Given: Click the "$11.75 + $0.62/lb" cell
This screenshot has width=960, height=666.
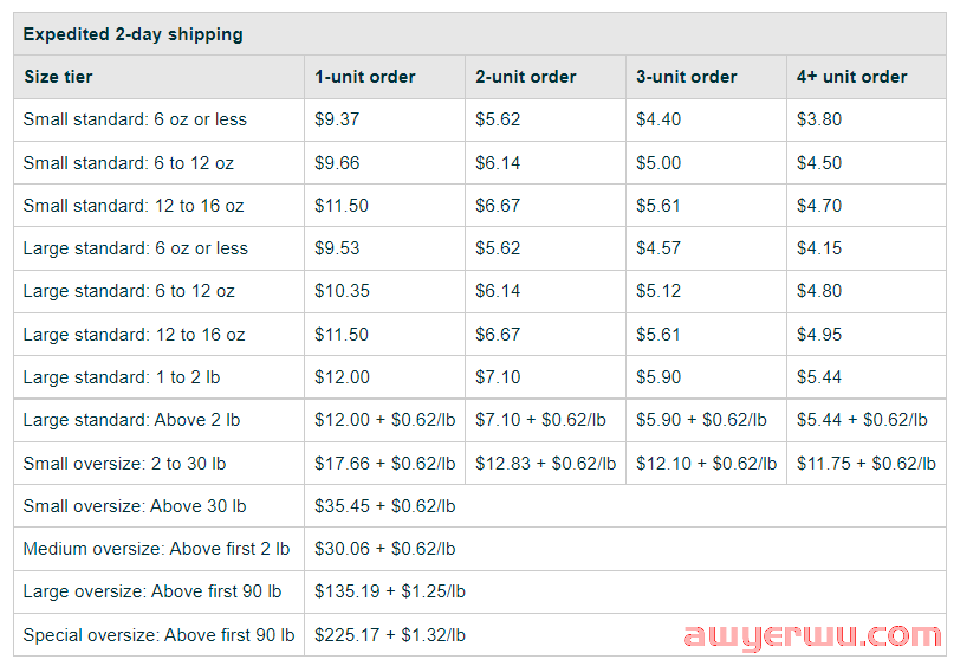Looking at the screenshot, I should (866, 463).
